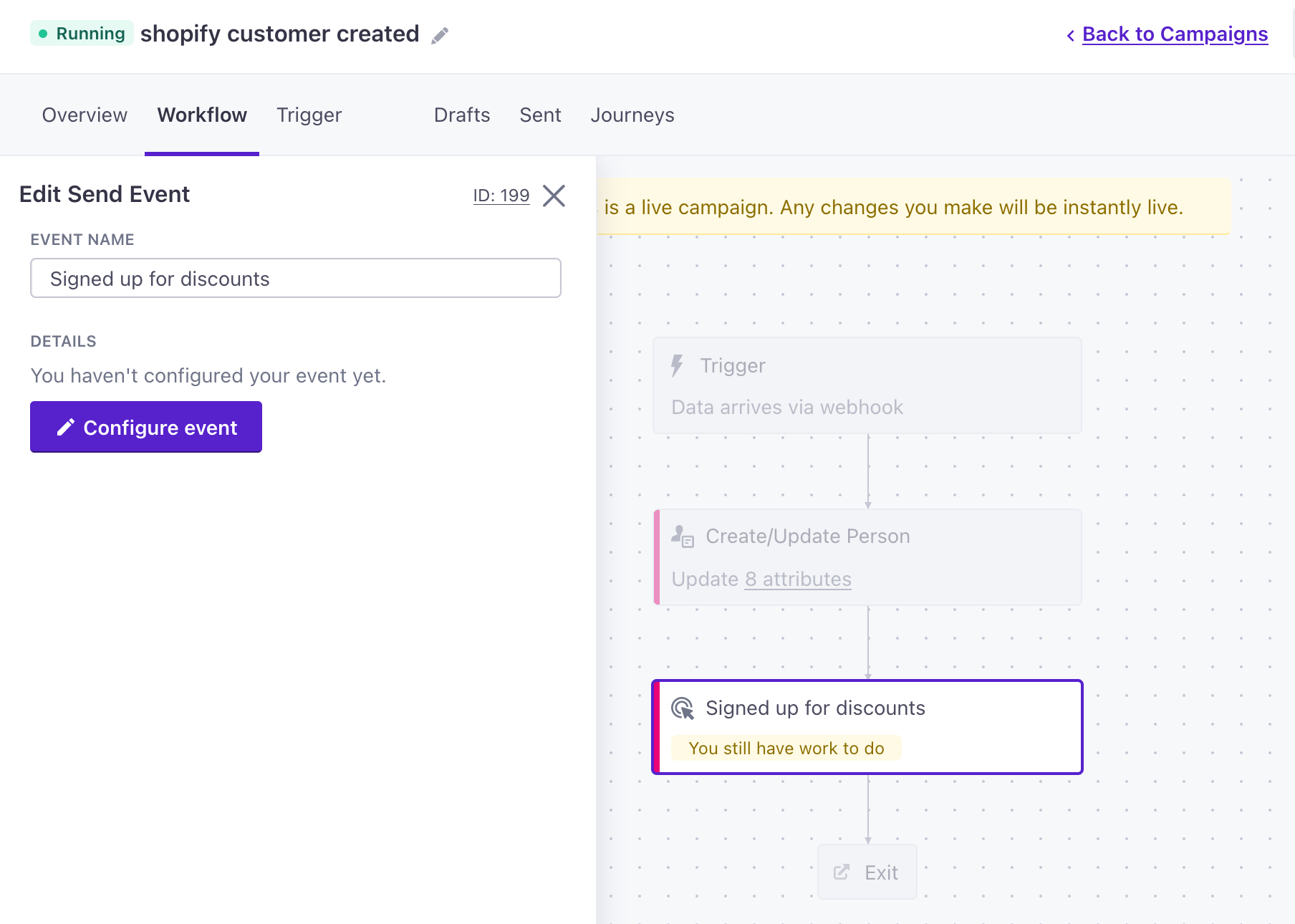This screenshot has height=924, width=1295.
Task: Go to the Drafts tab
Action: (461, 115)
